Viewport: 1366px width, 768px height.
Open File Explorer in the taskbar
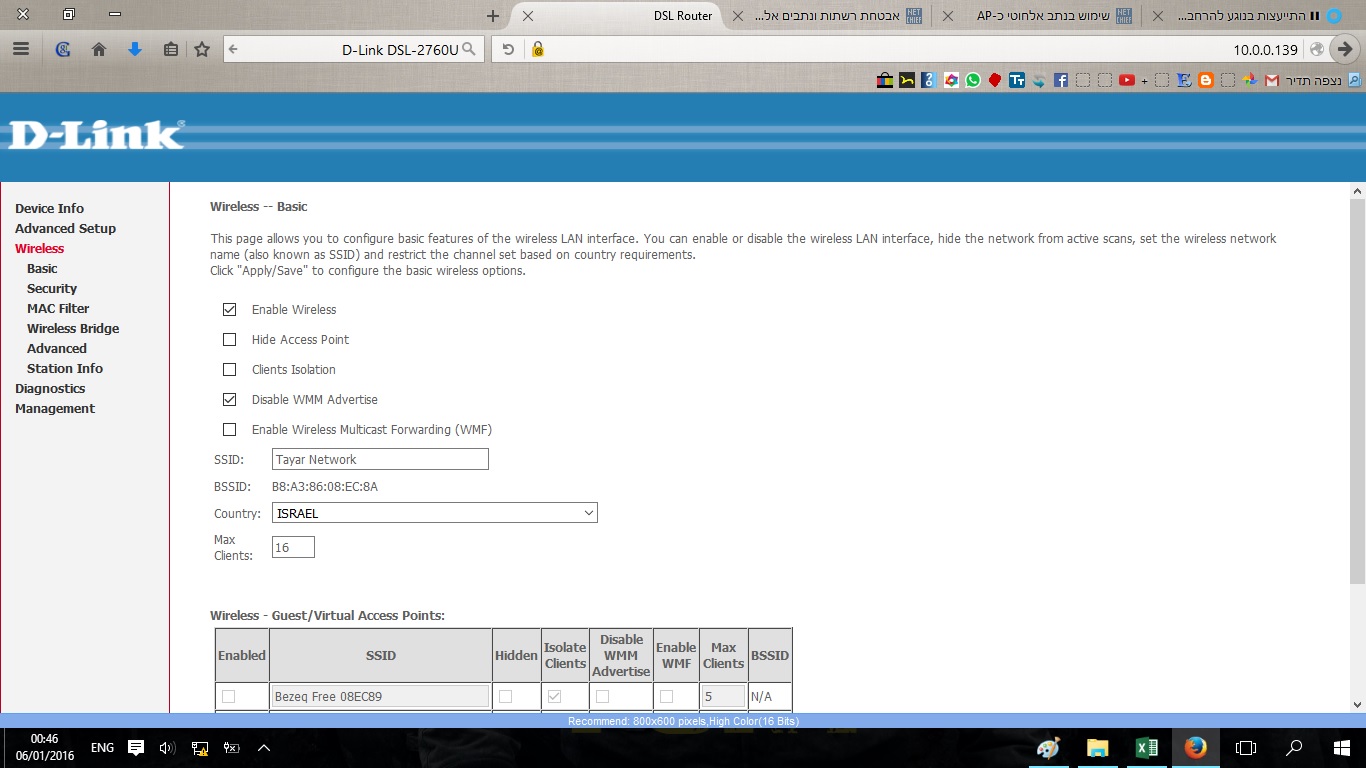coord(1098,748)
